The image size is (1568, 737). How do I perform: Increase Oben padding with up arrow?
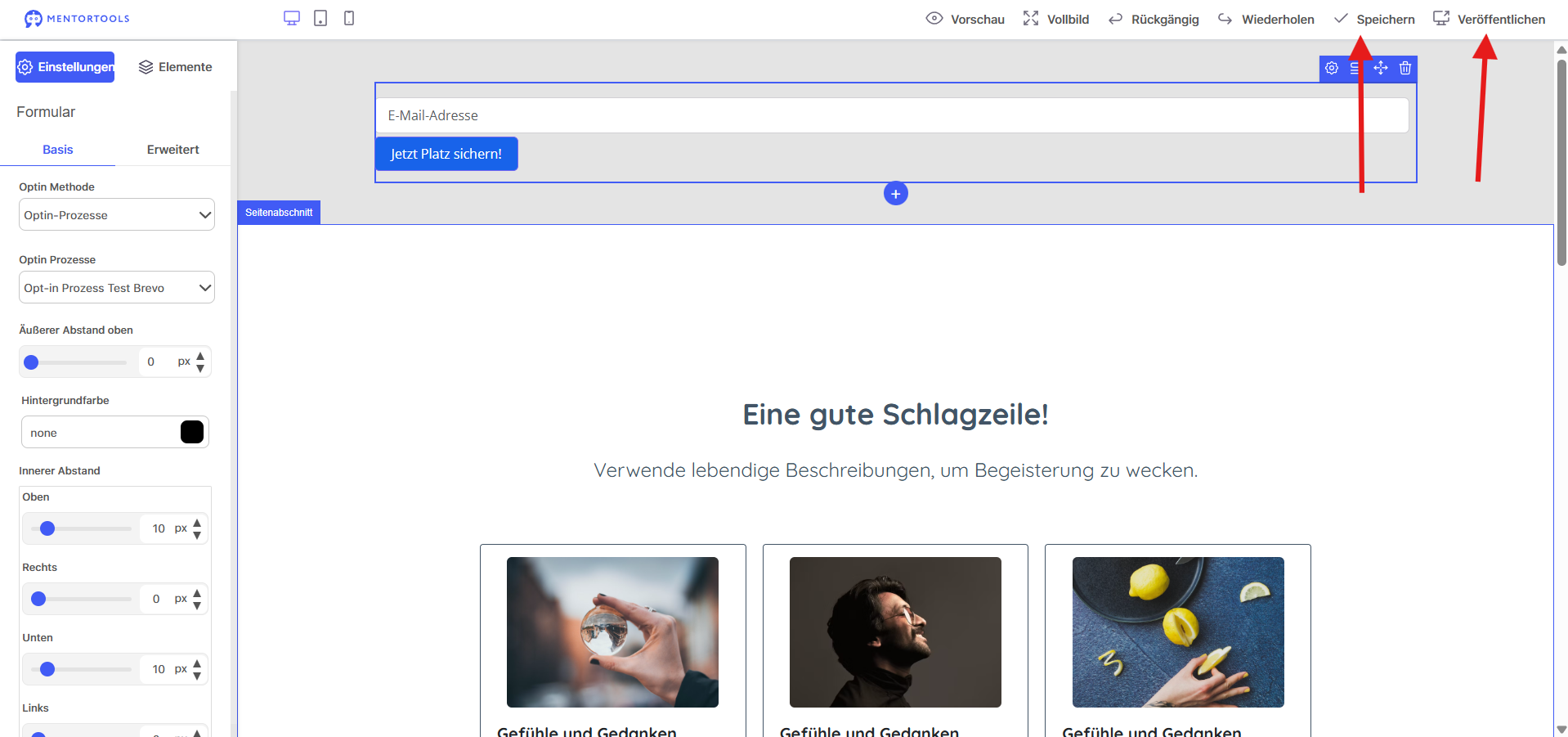pos(197,523)
